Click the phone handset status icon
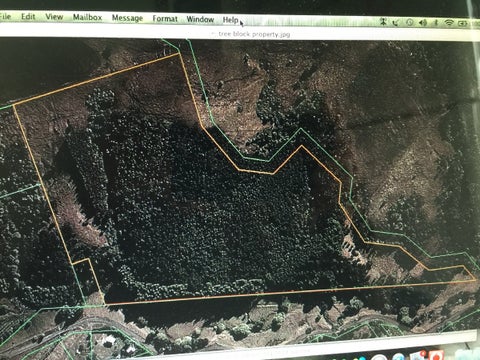 (396, 22)
